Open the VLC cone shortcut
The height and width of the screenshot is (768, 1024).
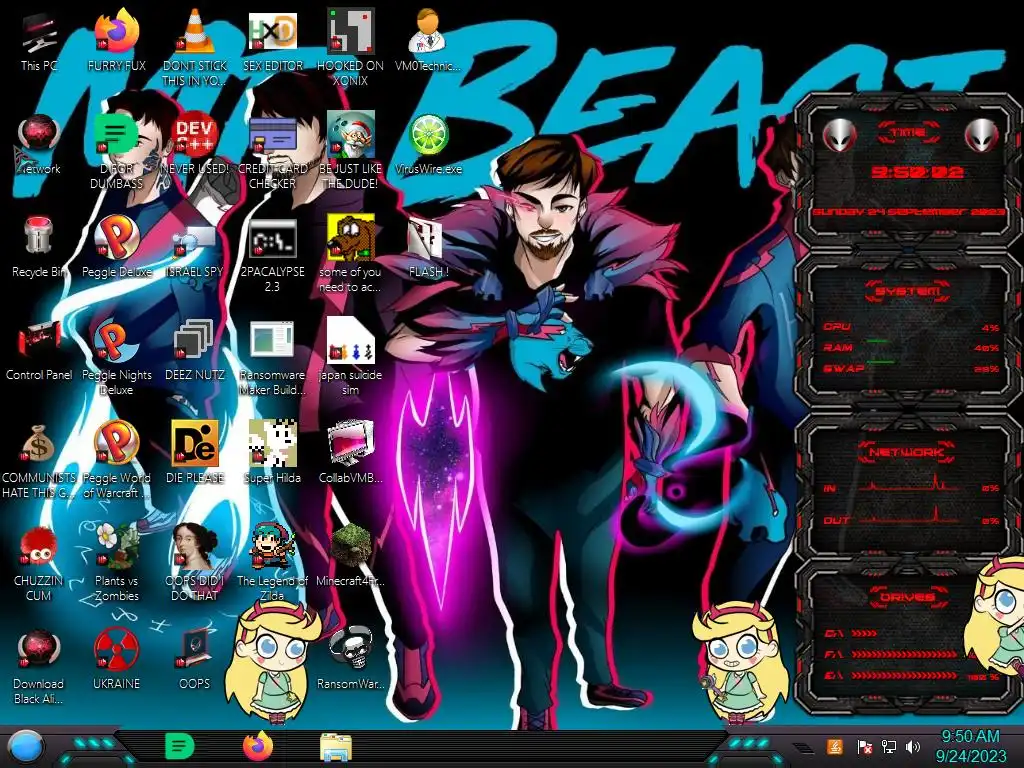(195, 49)
